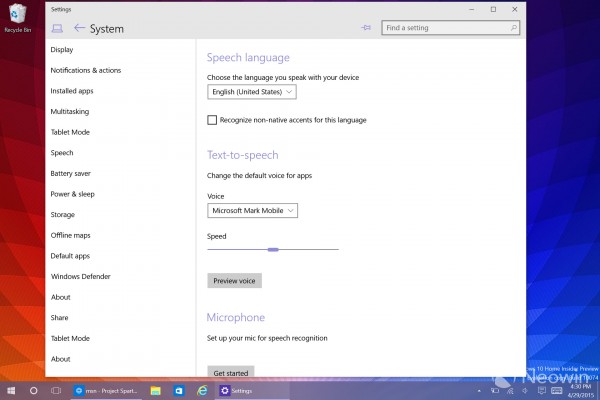Open the Edge browser taskbar button
Screen dimensions: 600x400
[x=202, y=390]
